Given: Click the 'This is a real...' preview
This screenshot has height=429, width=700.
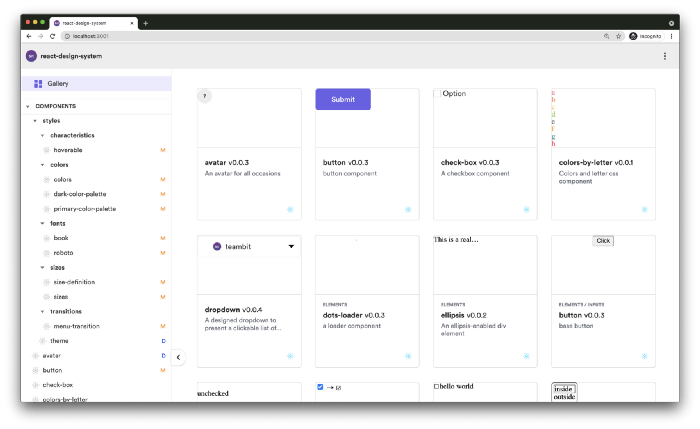Looking at the screenshot, I should coord(456,240).
